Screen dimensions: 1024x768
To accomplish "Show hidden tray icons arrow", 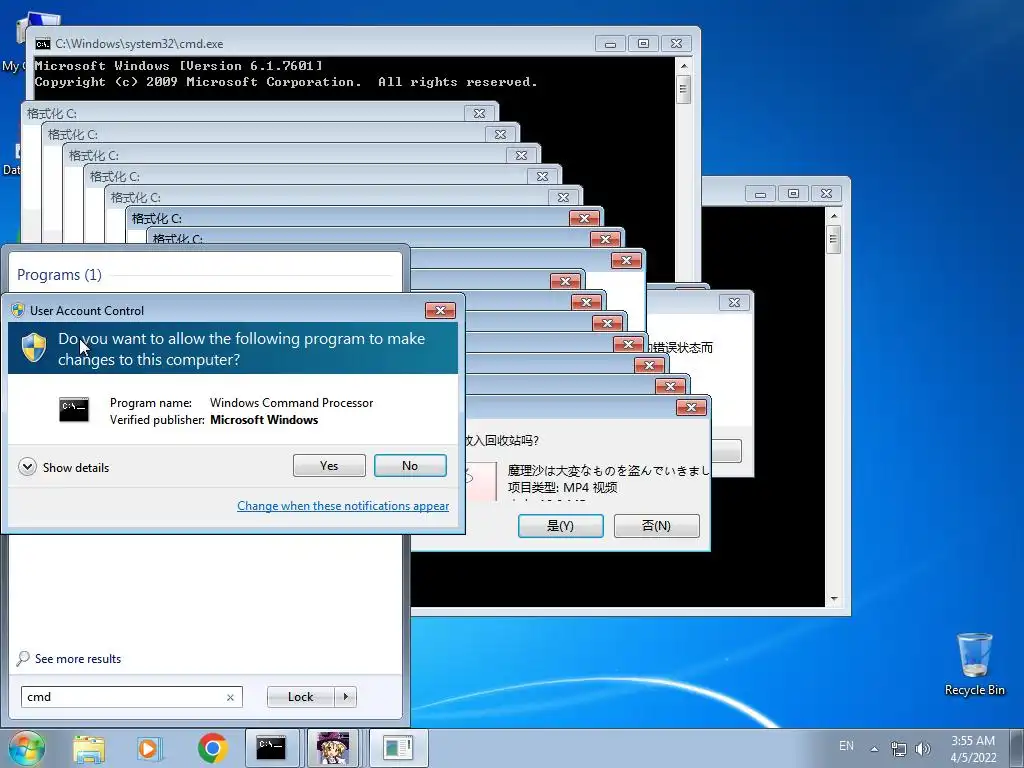I will pos(874,748).
